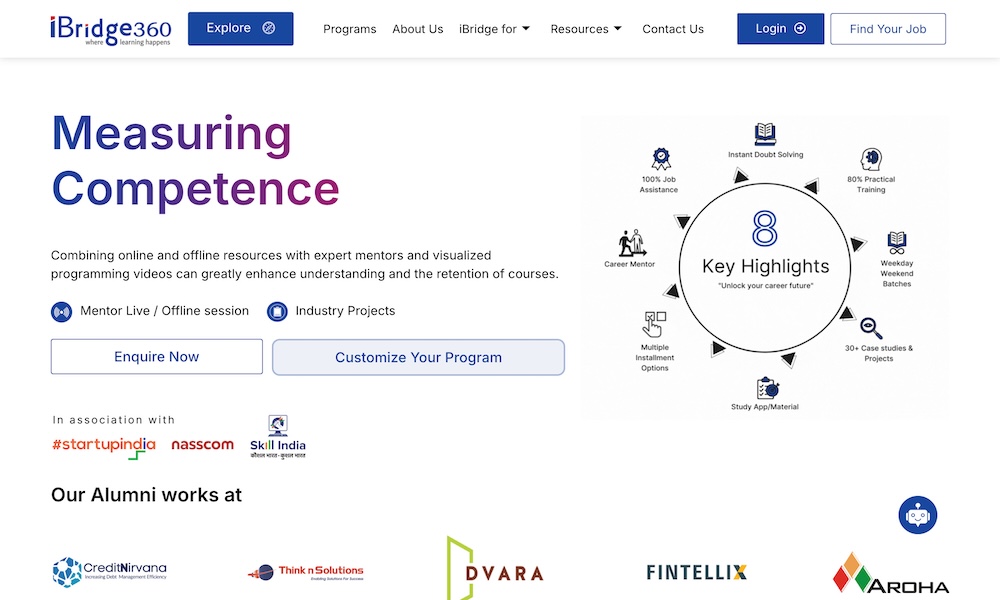Click the Industry Projects icon
Screen dimensions: 1000x600
[277, 311]
